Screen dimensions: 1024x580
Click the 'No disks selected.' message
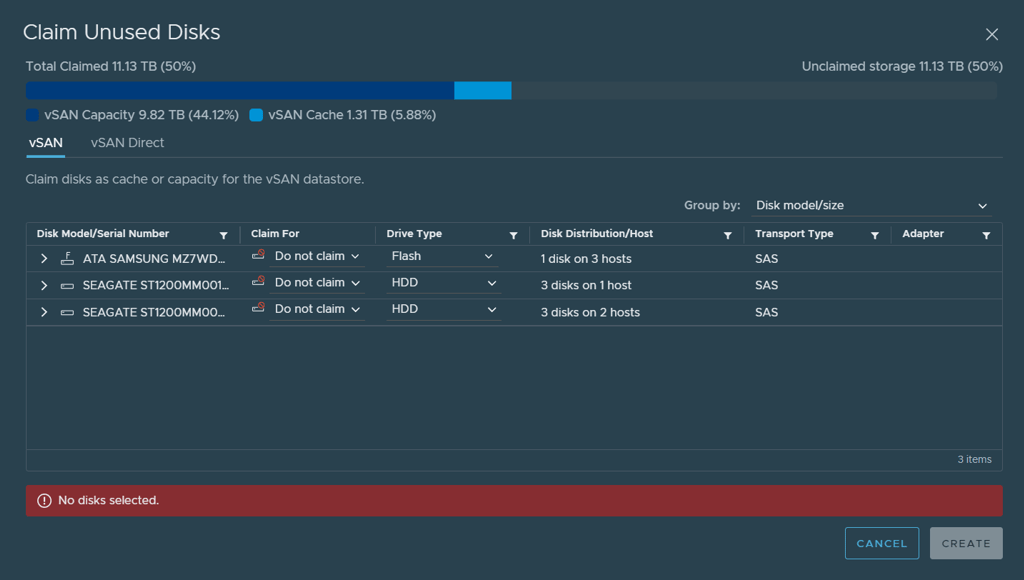coord(108,500)
